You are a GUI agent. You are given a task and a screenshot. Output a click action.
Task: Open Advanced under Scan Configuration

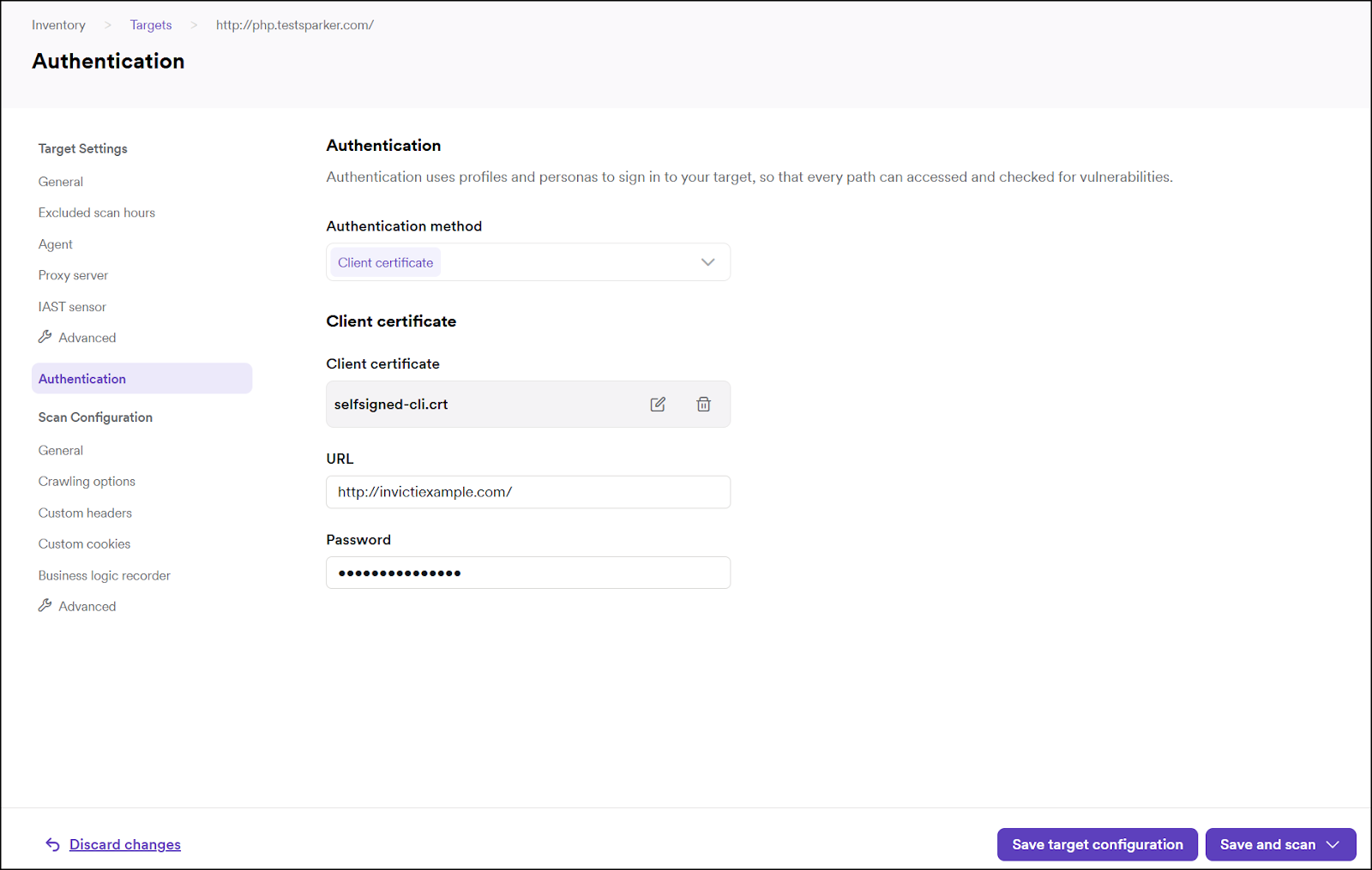87,606
